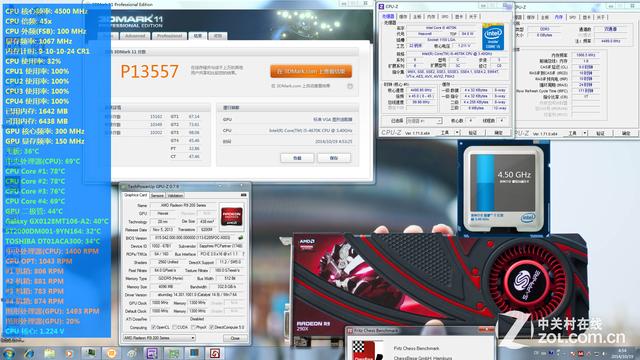
Task: Select Graphics Card tab in GPU-Z
Action: point(136,195)
